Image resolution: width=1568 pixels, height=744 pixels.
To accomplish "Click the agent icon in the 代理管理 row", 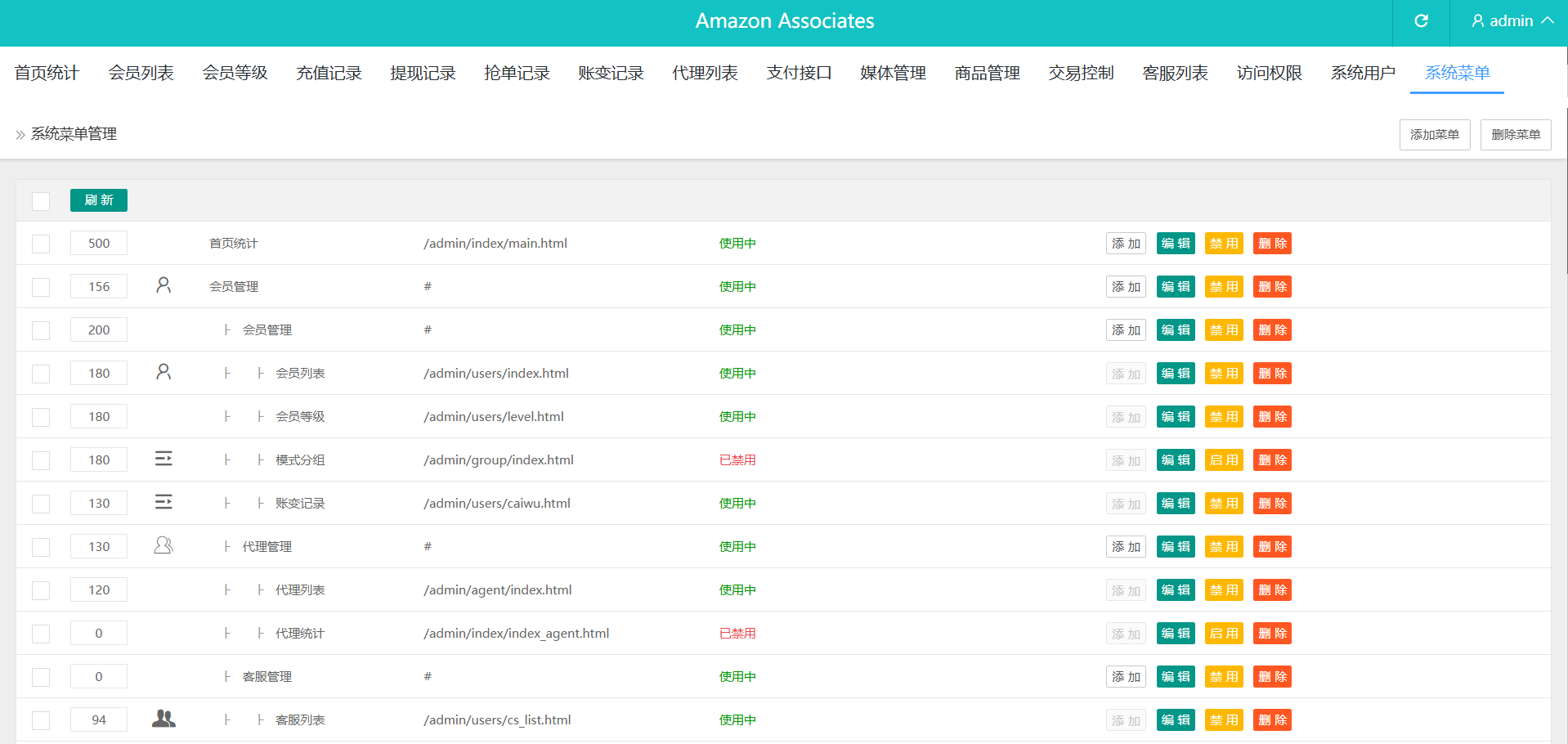I will pyautogui.click(x=164, y=545).
